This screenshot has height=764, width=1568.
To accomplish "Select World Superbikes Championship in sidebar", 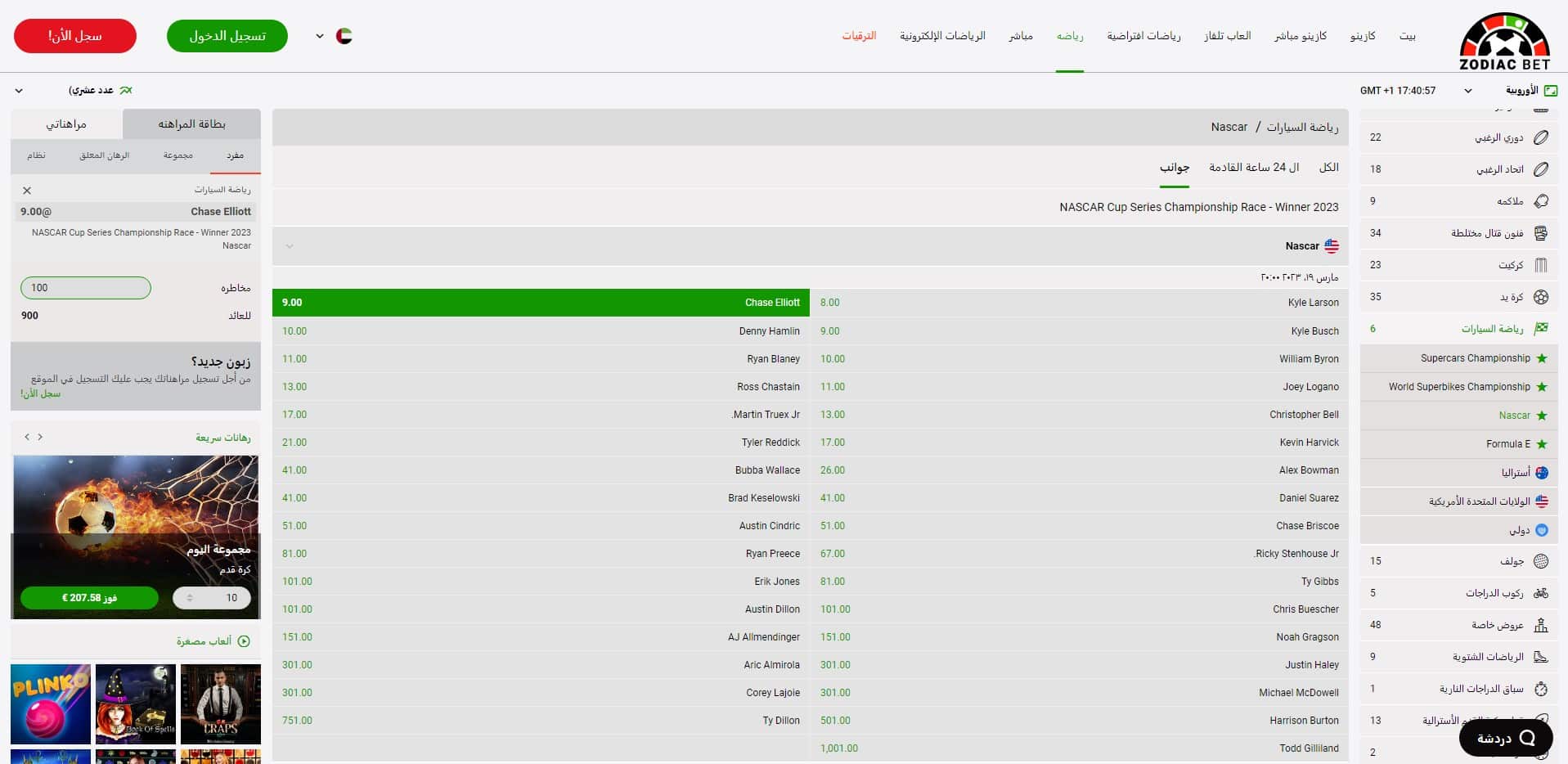I will point(1458,387).
